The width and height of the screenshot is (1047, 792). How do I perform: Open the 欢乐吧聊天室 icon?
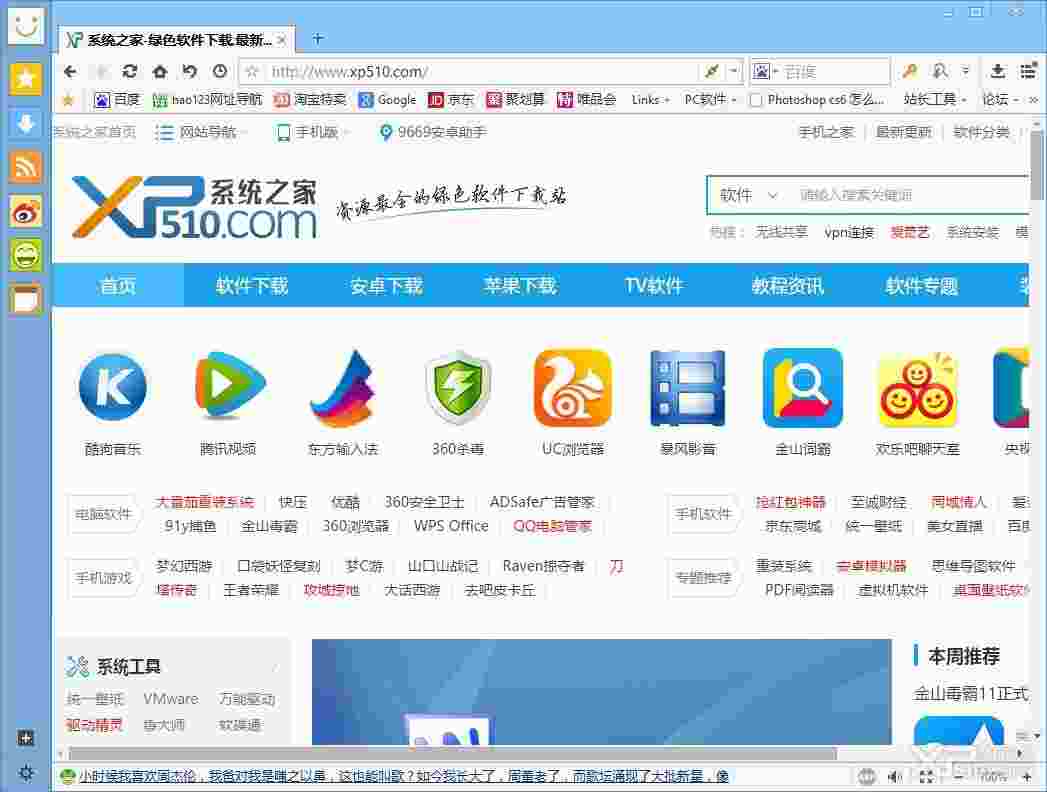(x=917, y=390)
